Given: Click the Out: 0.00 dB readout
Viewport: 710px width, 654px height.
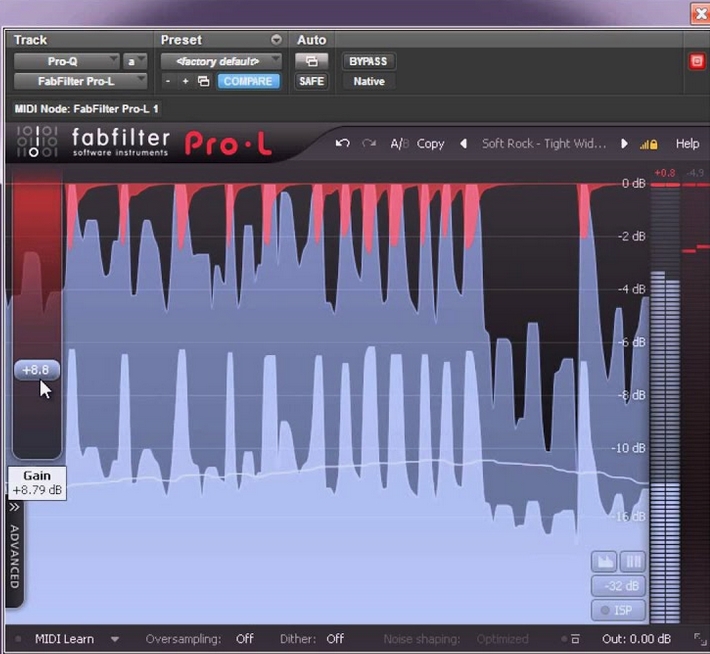Looking at the screenshot, I should (x=636, y=639).
